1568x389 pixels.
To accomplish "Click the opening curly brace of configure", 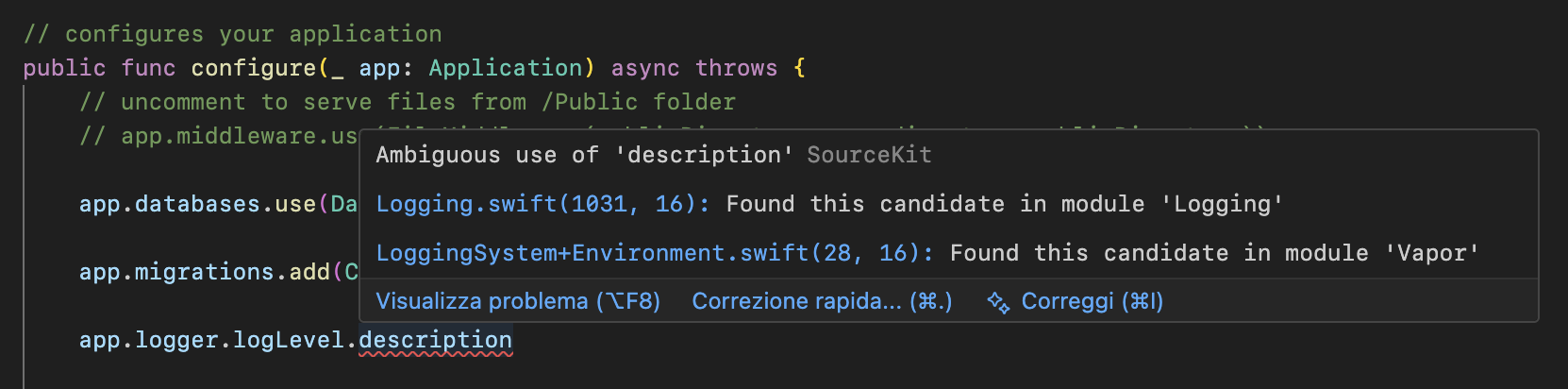I will click(x=800, y=68).
